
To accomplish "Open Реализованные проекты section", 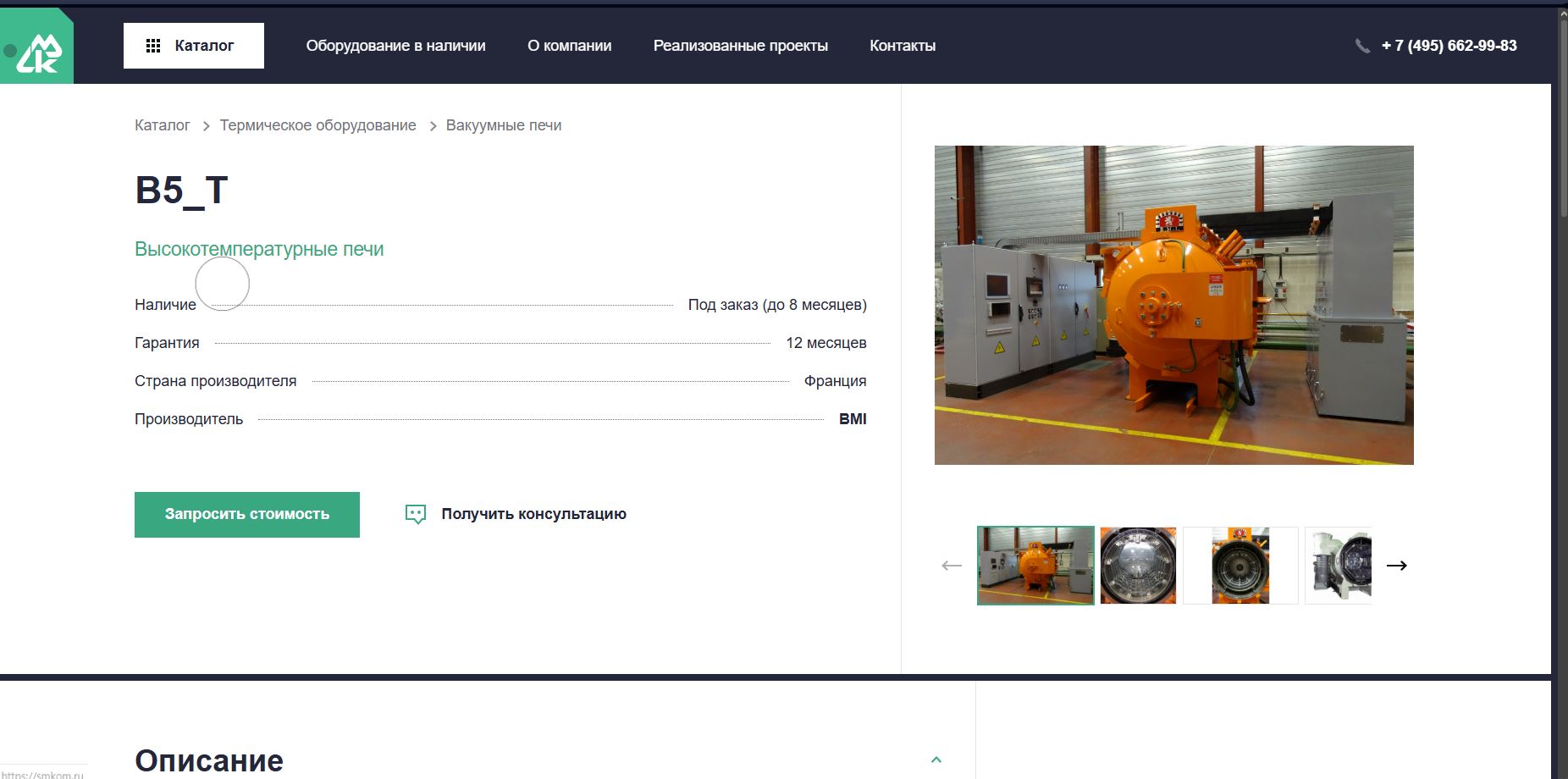I will (x=740, y=46).
